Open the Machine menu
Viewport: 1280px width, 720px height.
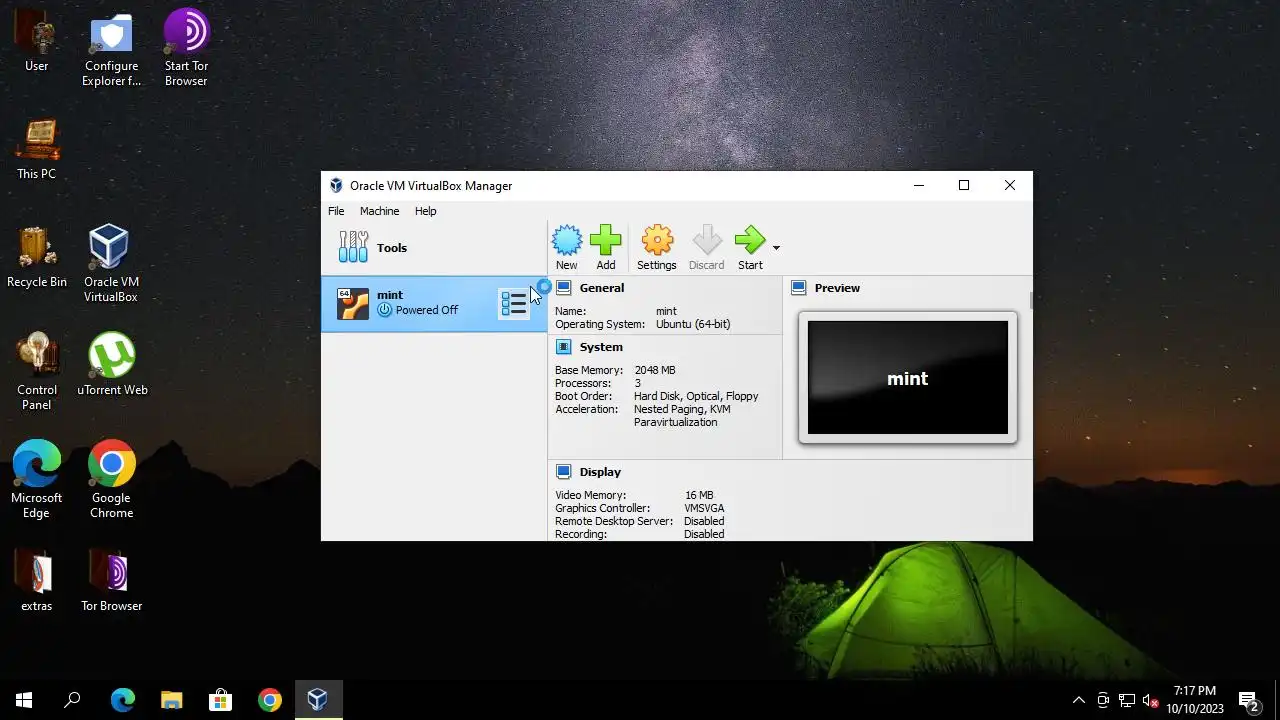pos(379,211)
